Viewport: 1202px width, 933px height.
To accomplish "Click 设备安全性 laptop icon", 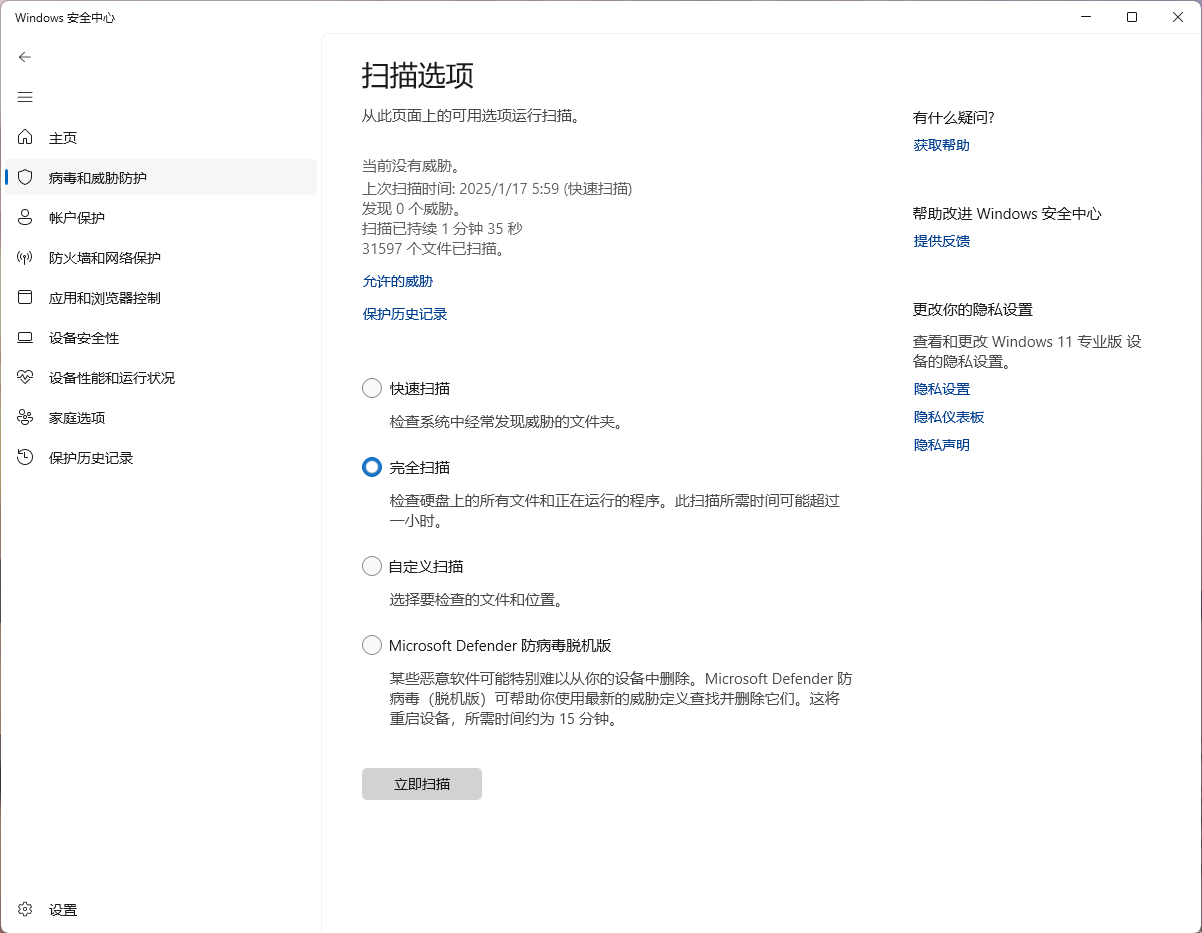I will 26,338.
